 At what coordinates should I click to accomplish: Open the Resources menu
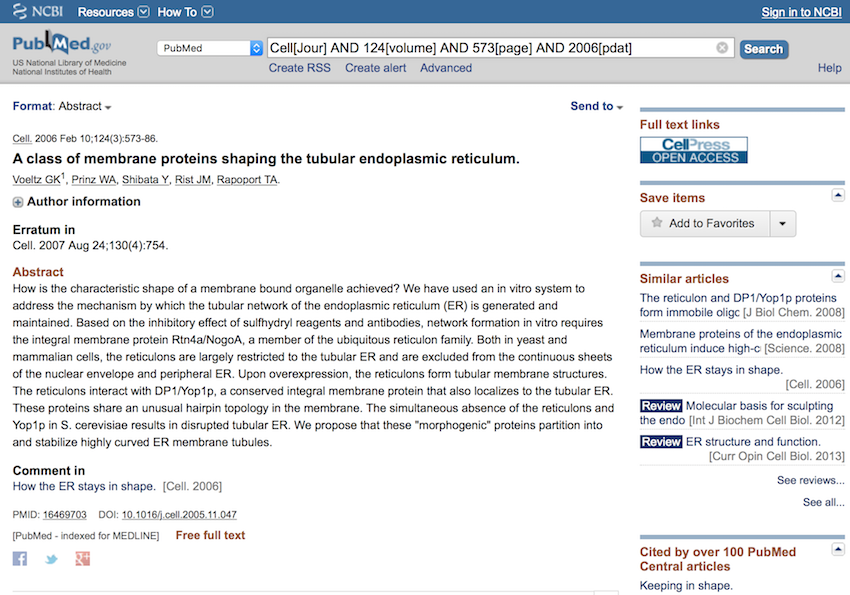113,12
